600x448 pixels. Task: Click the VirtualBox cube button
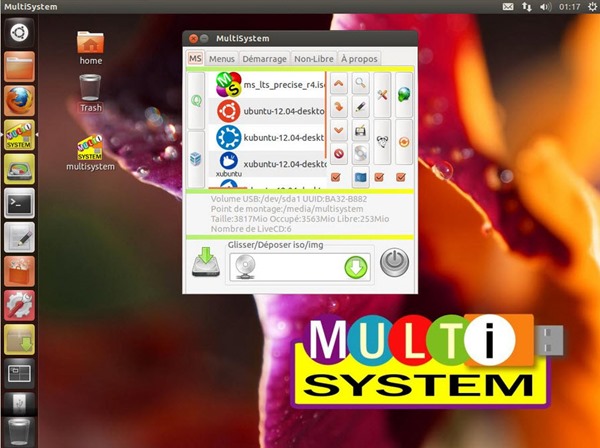click(196, 159)
